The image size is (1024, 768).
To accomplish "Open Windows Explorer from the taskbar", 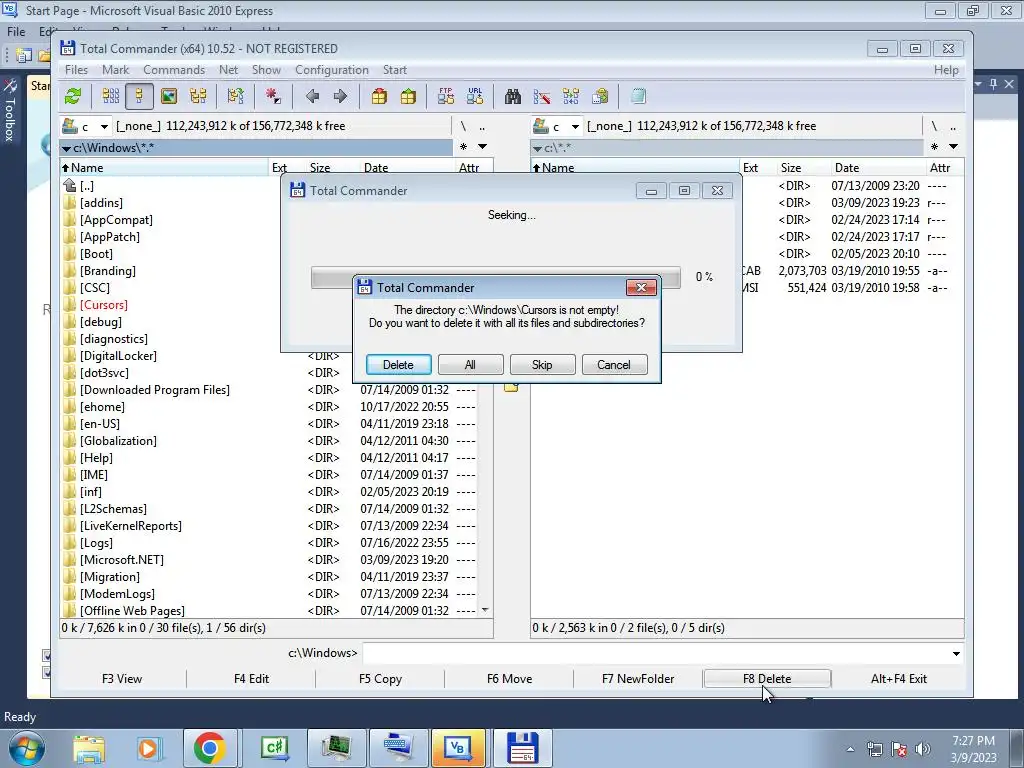I will (x=89, y=748).
